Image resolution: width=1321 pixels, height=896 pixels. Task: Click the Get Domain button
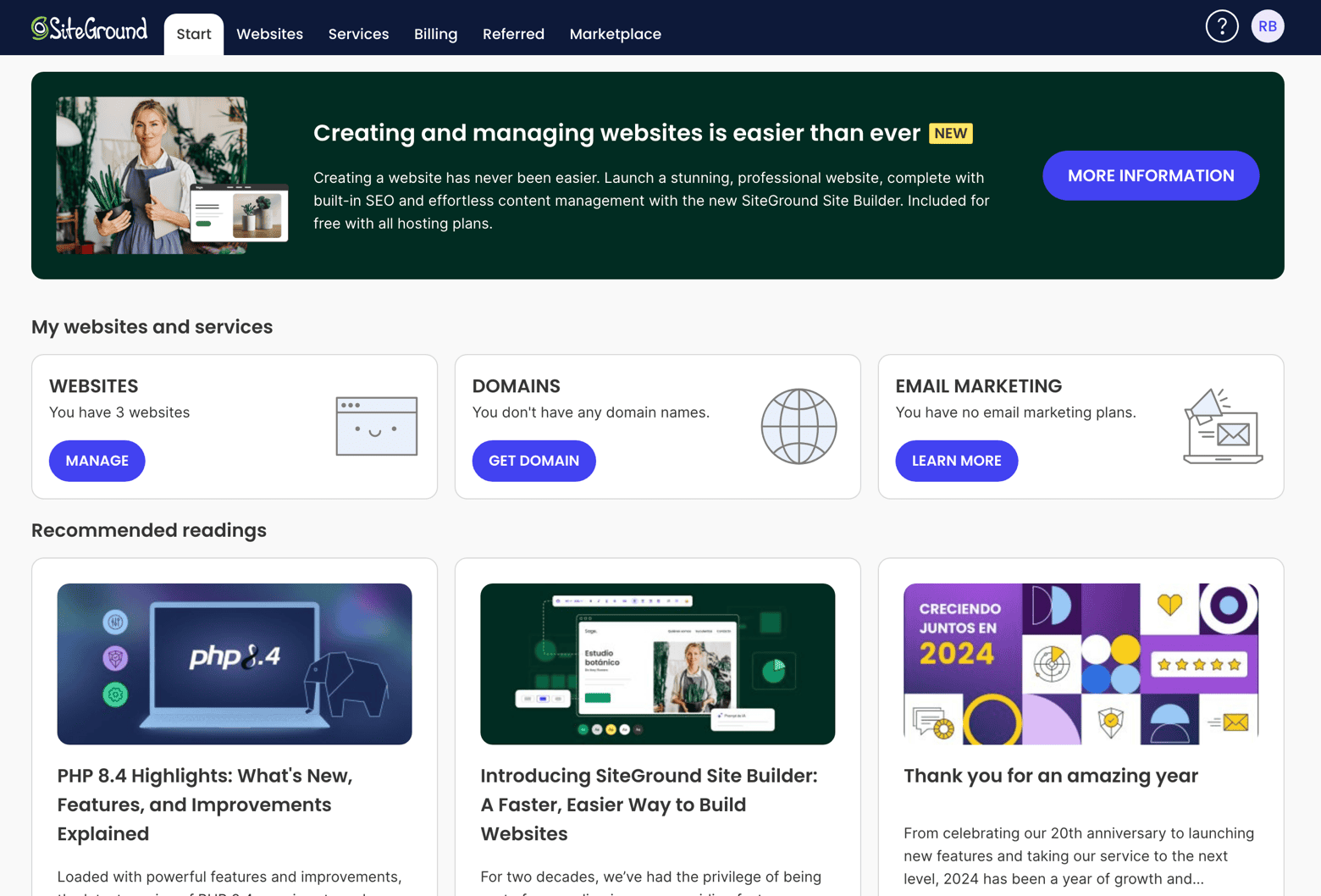pyautogui.click(x=534, y=461)
